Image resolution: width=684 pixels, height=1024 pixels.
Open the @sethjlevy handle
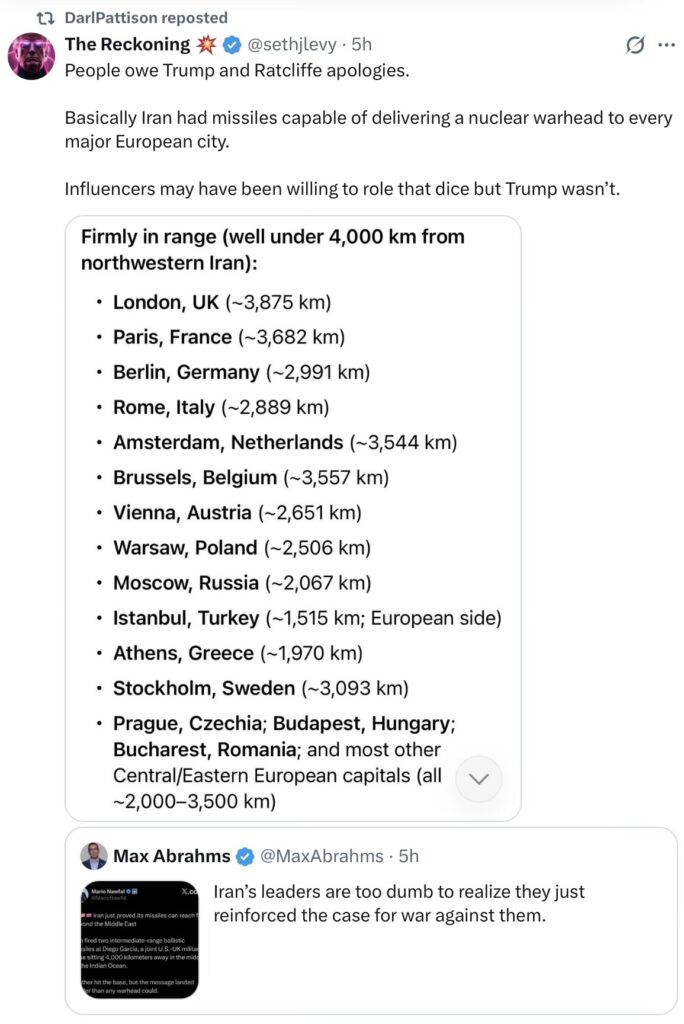(x=294, y=45)
